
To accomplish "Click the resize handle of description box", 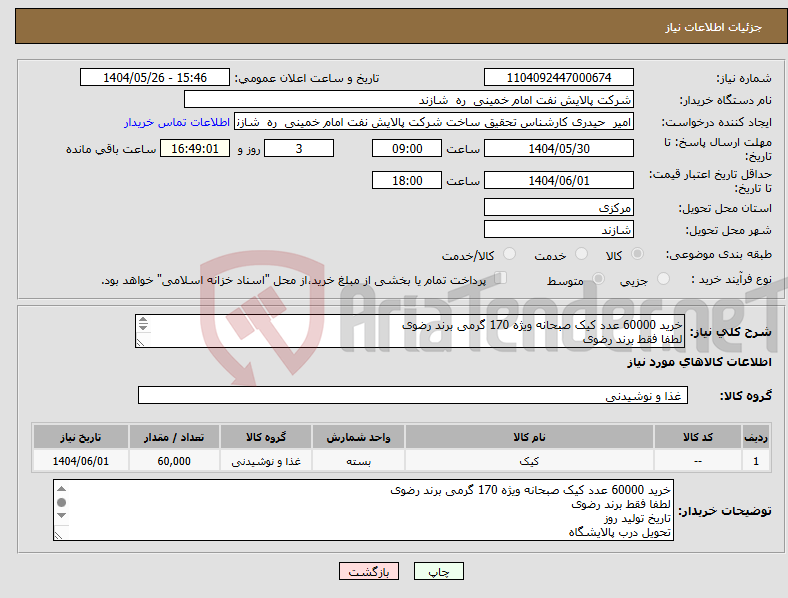I will [x=140, y=343].
